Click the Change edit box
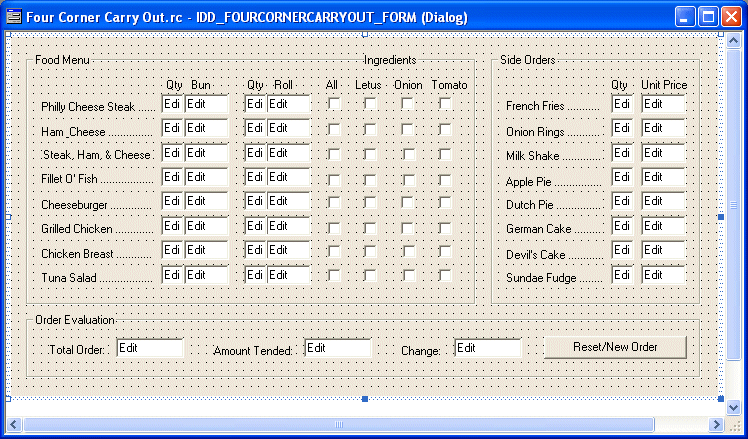Screen dimensions: 748x439 pos(488,348)
